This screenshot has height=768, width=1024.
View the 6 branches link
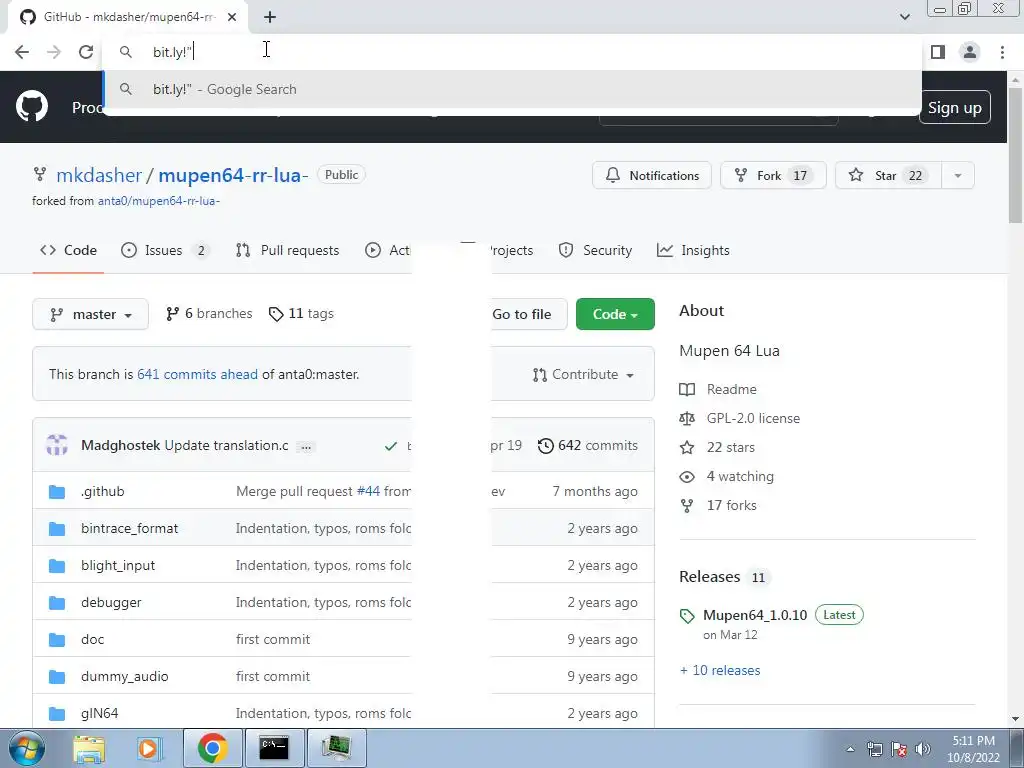209,314
